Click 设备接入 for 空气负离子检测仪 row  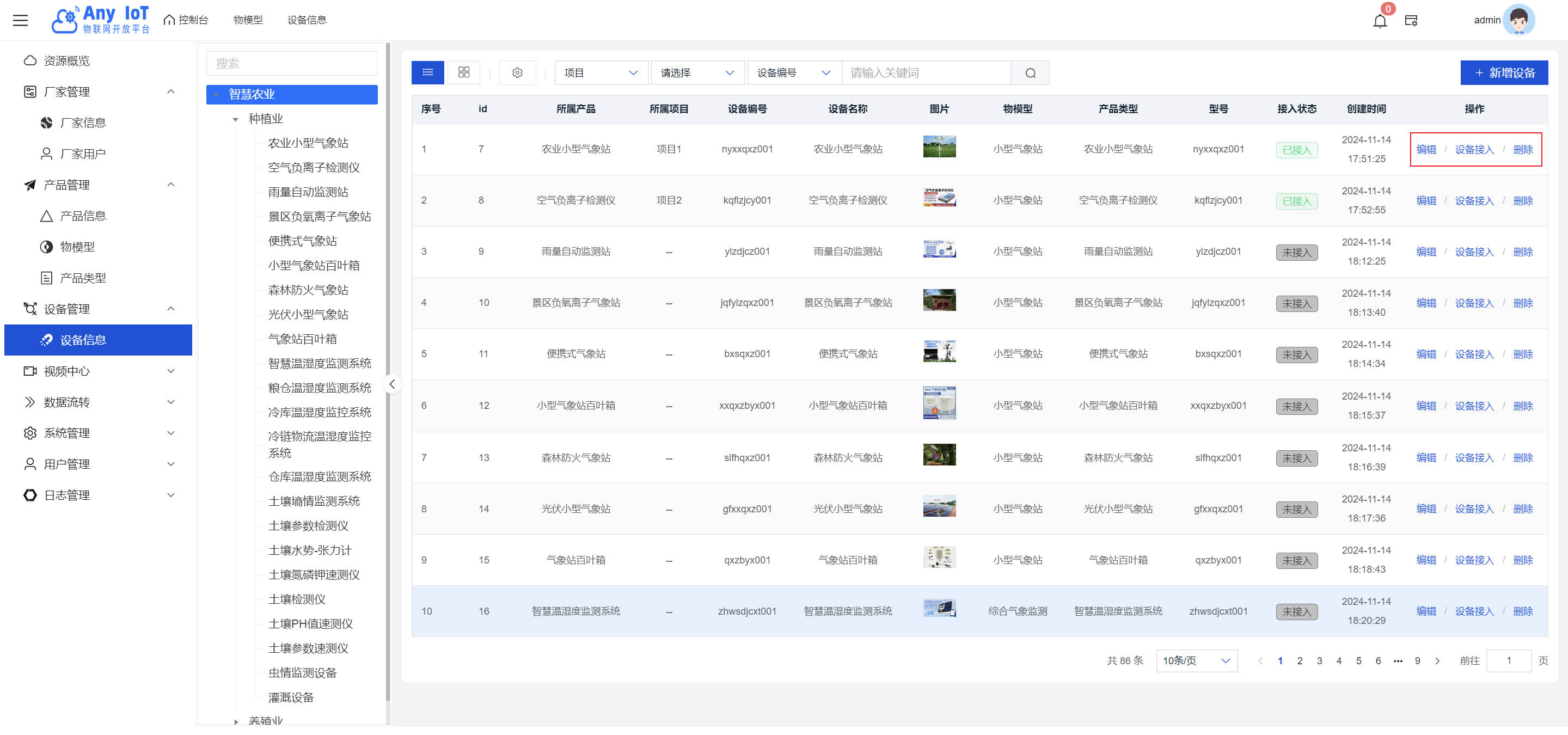pos(1474,201)
